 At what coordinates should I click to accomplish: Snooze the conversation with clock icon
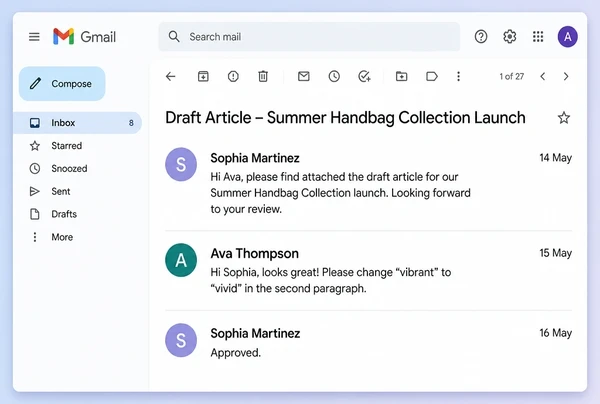coord(334,77)
